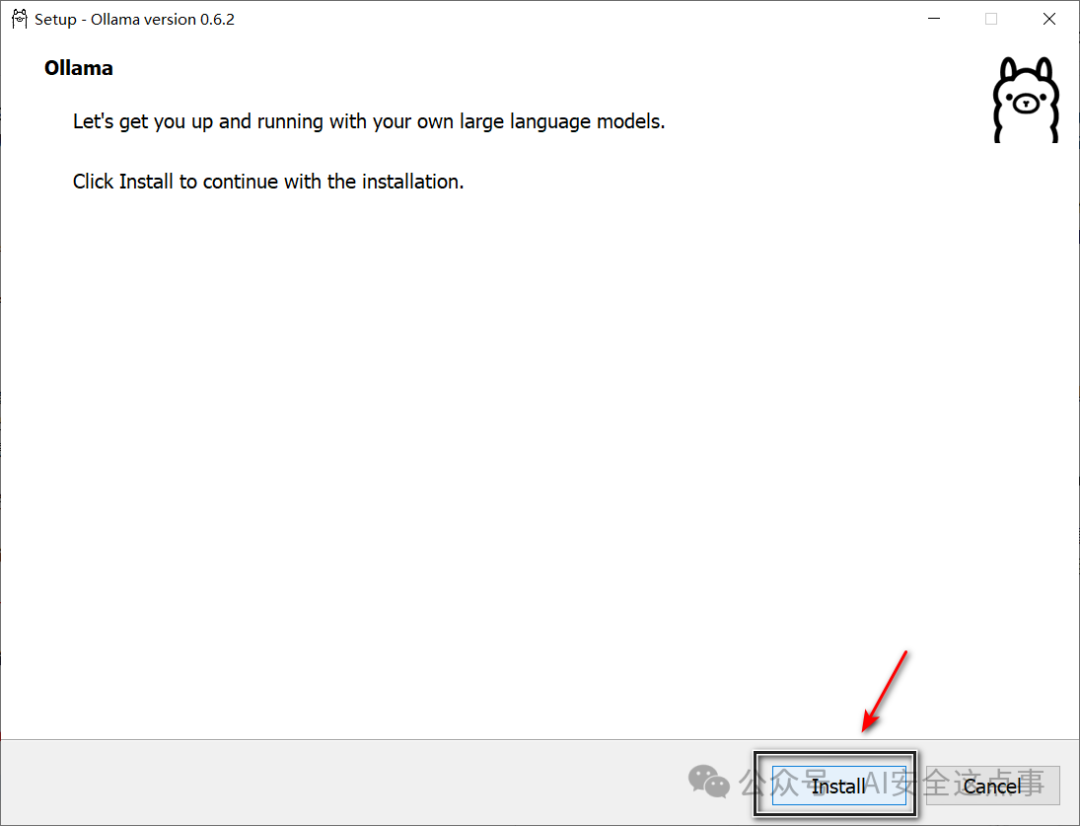Click the text "Click Install to continue with the installation."
The image size is (1080, 826).
(269, 182)
